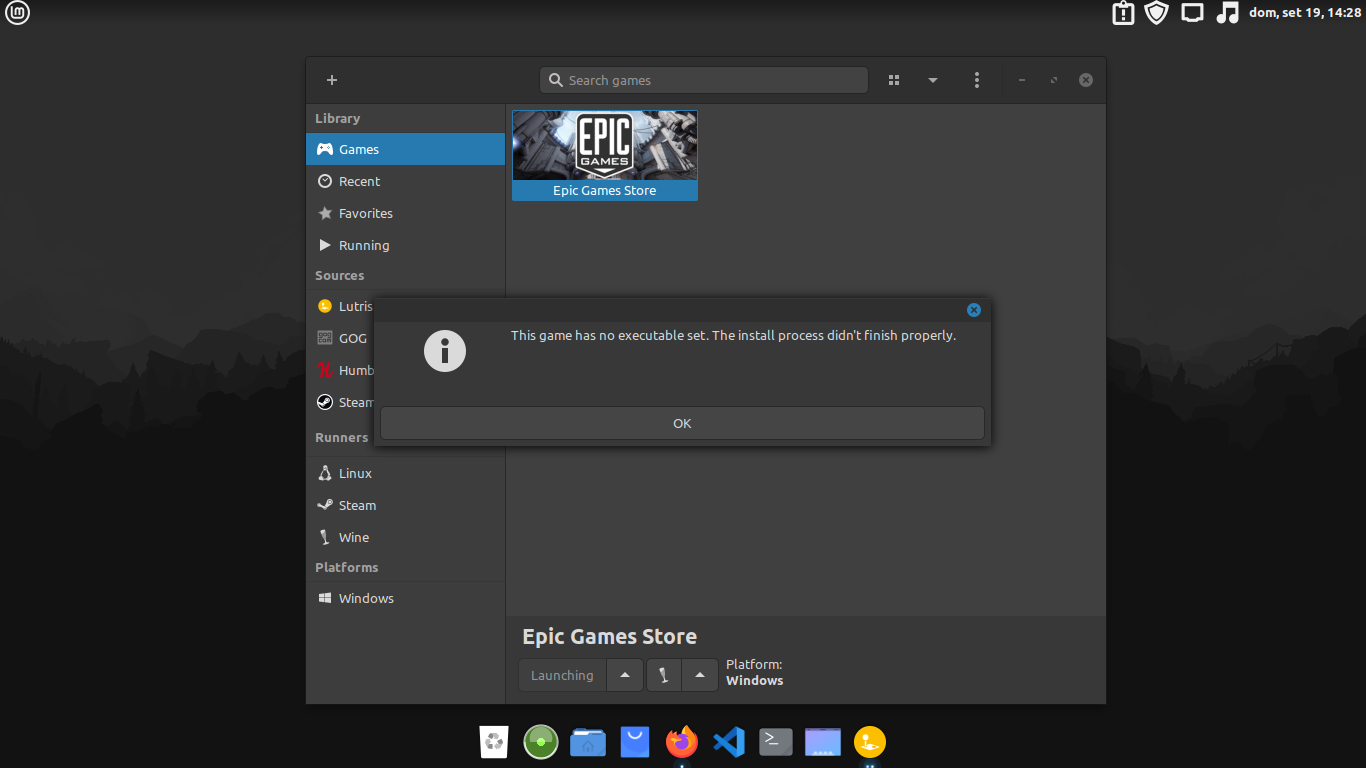Select Linux runner

point(405,473)
